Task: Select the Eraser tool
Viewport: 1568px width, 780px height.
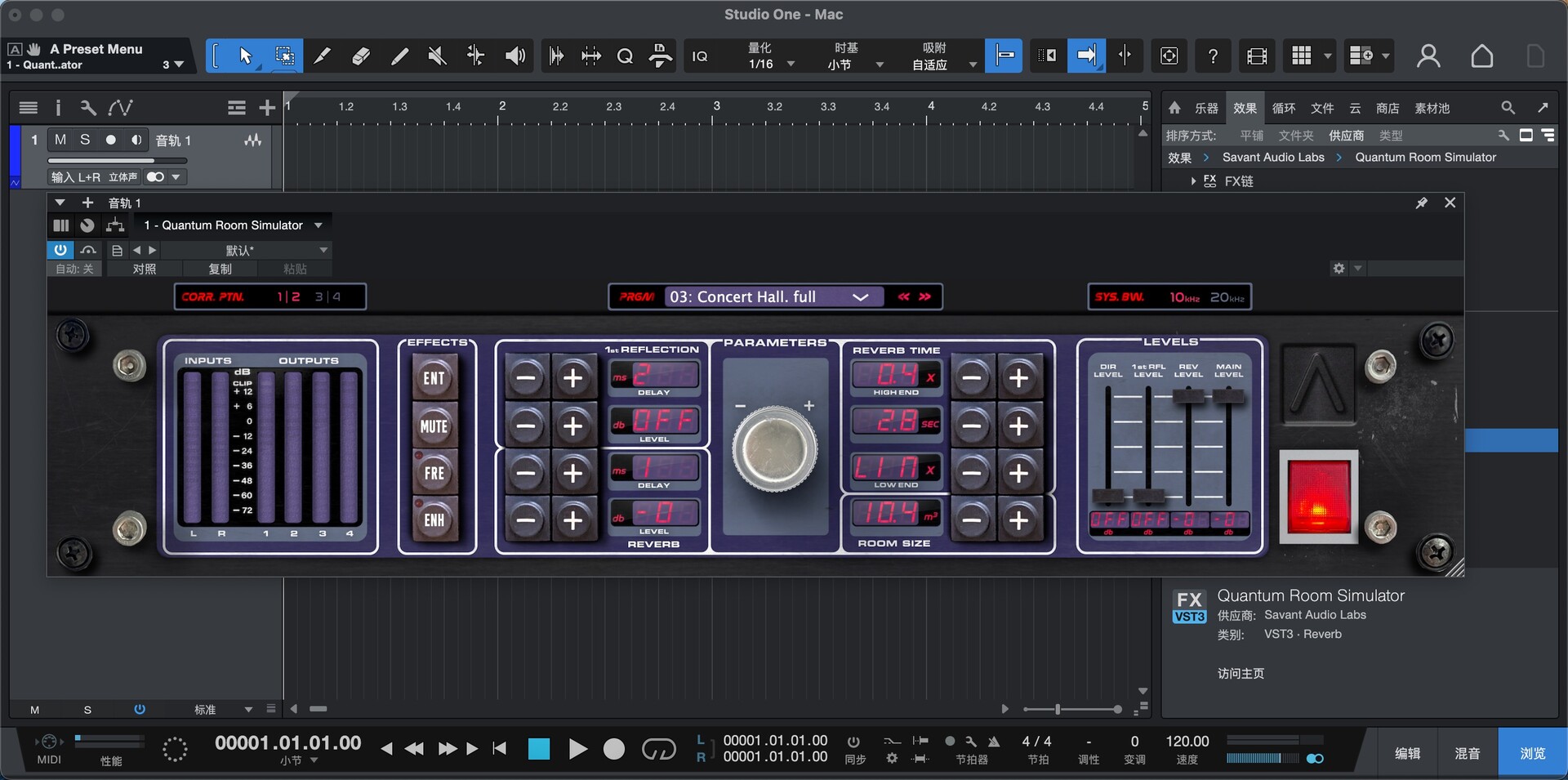Action: click(x=360, y=56)
